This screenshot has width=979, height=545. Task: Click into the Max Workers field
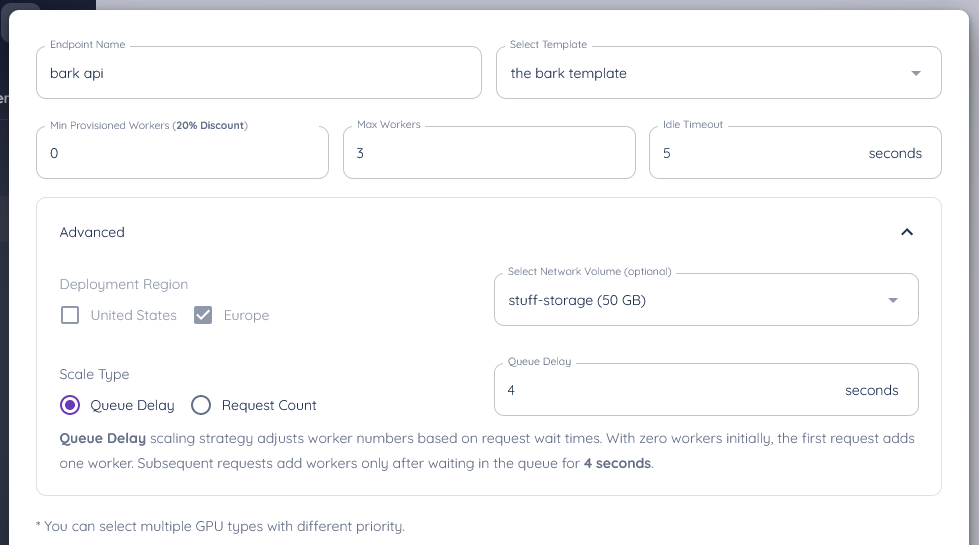click(488, 154)
